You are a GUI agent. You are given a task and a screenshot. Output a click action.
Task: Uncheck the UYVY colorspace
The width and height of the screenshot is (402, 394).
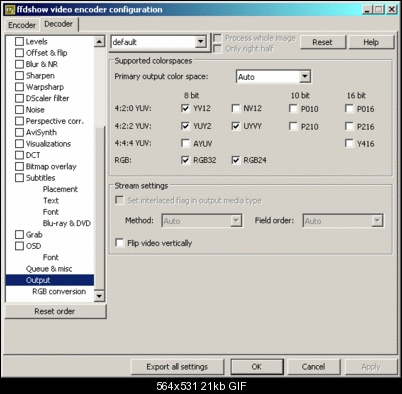click(236, 126)
